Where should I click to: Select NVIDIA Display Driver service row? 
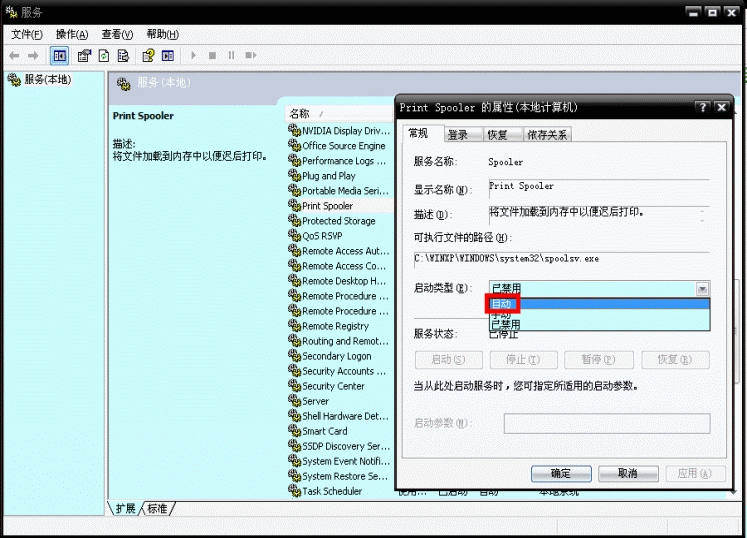tap(339, 131)
